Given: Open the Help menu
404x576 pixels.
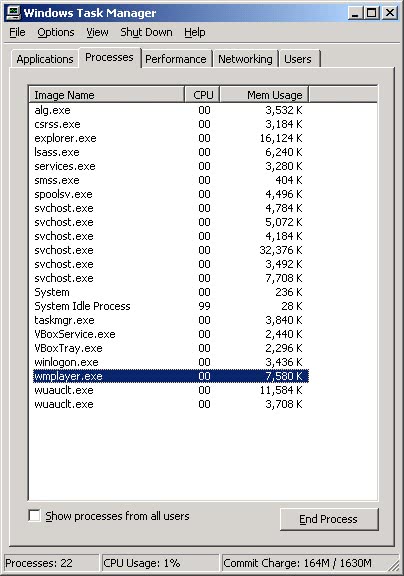Looking at the screenshot, I should click(195, 32).
